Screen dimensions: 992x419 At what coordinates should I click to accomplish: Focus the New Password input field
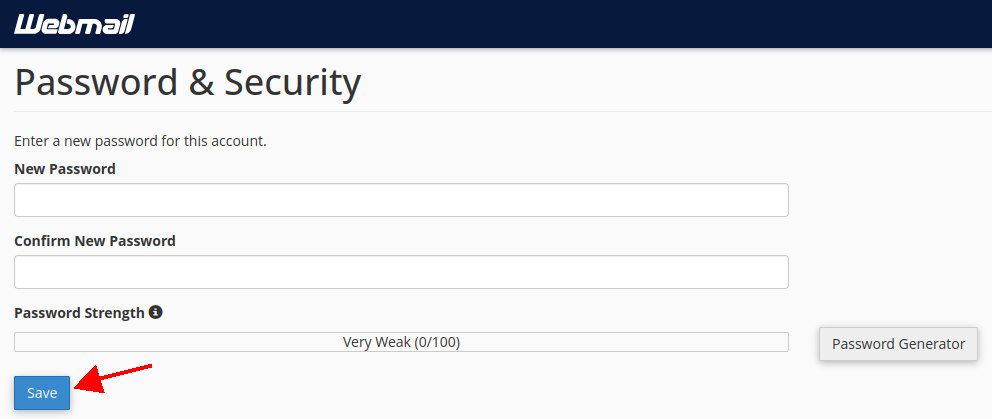(x=401, y=200)
